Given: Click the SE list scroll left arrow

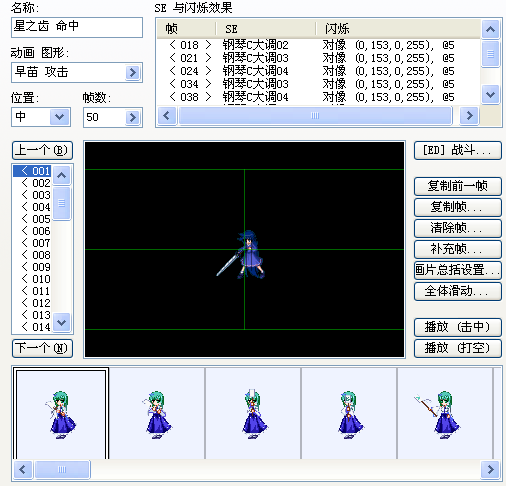Looking at the screenshot, I should click(x=167, y=116).
